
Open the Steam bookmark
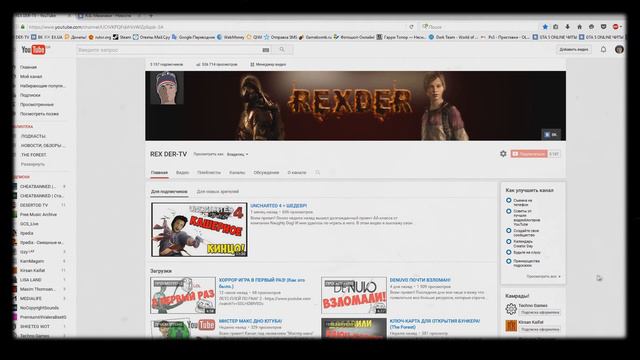[x=122, y=37]
